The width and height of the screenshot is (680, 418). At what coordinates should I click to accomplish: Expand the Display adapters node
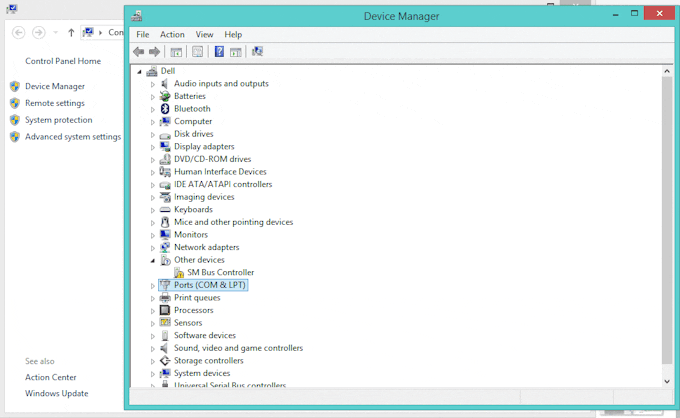pyautogui.click(x=153, y=147)
